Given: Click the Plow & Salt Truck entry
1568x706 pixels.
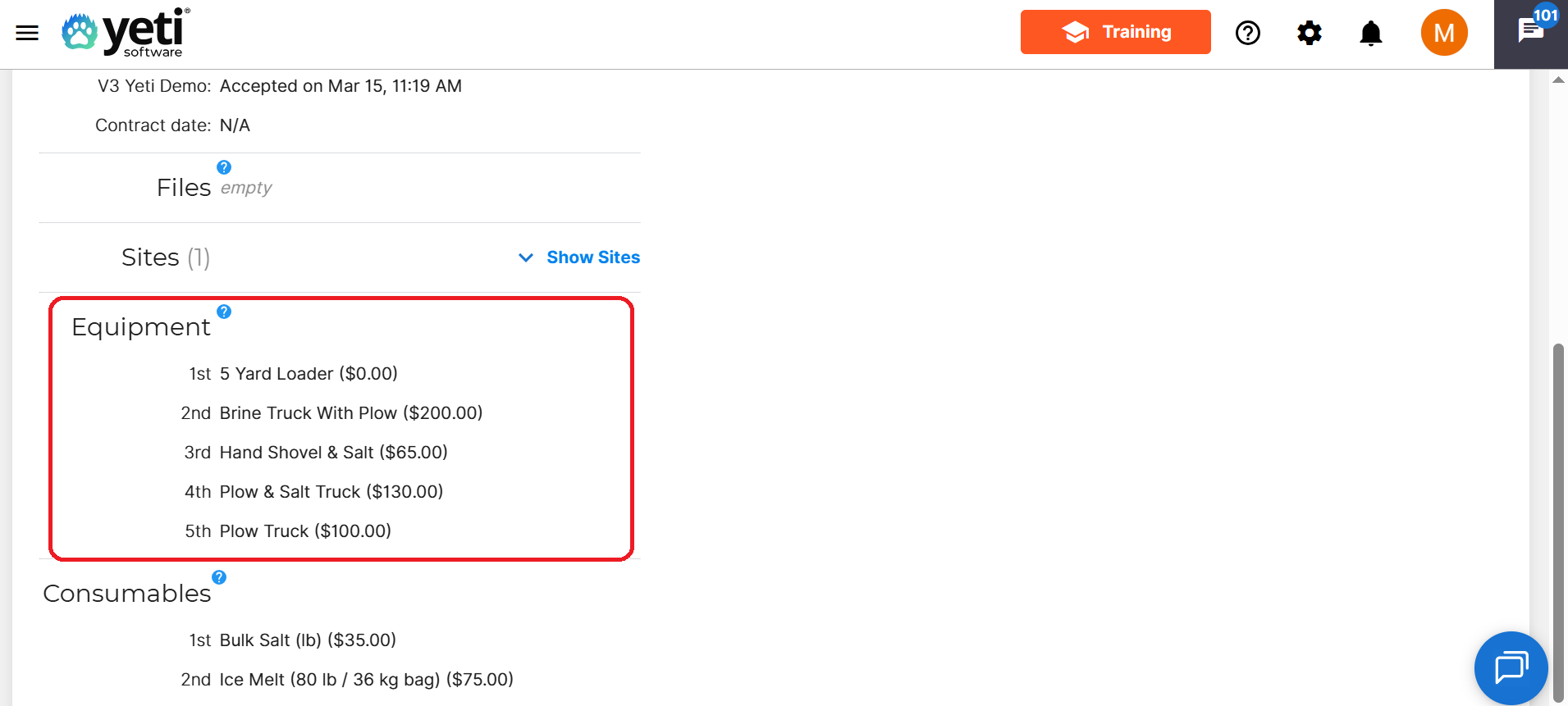Looking at the screenshot, I should pos(331,492).
